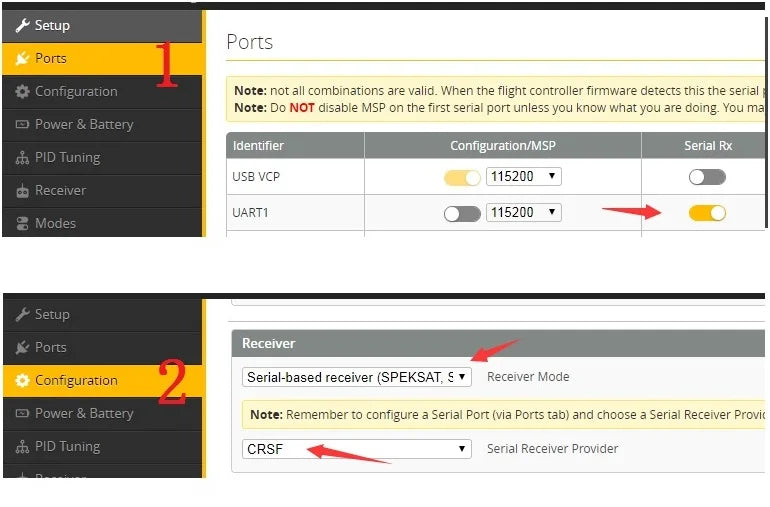The height and width of the screenshot is (507, 770).
Task: Open the Receiver Mode dropdown
Action: [356, 377]
